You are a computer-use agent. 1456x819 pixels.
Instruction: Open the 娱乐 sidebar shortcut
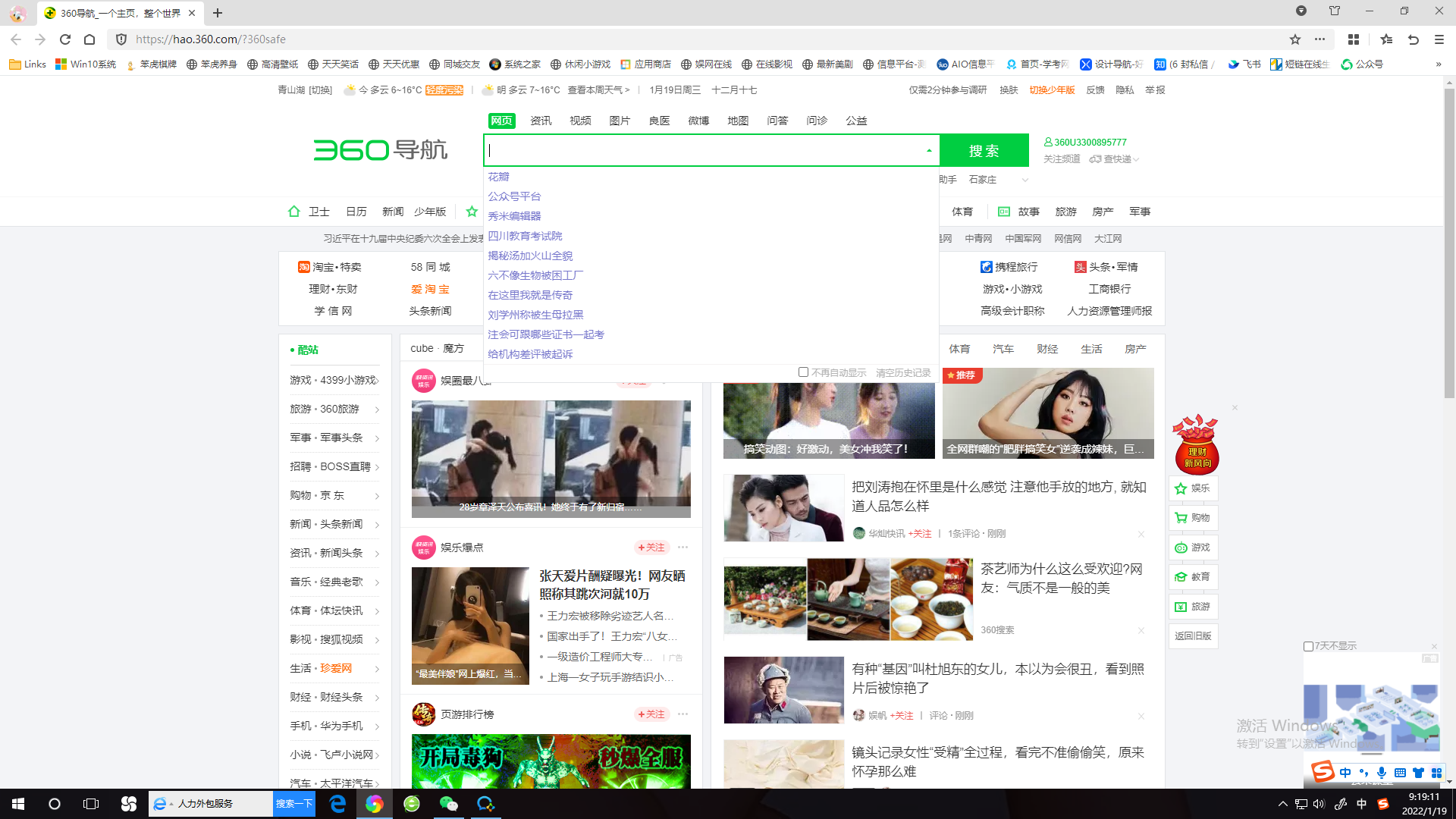[1193, 488]
